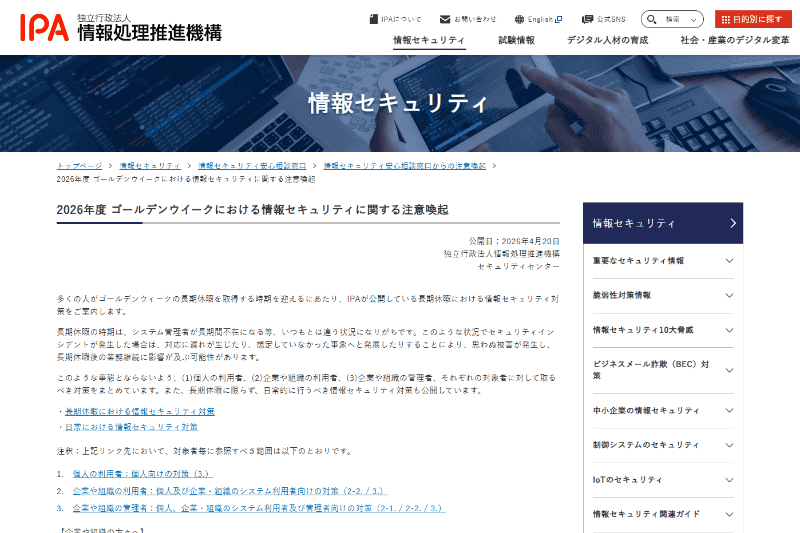800x533 pixels.
Task: Open 個人の利用者：個人向けの対策 link
Action: (142, 474)
